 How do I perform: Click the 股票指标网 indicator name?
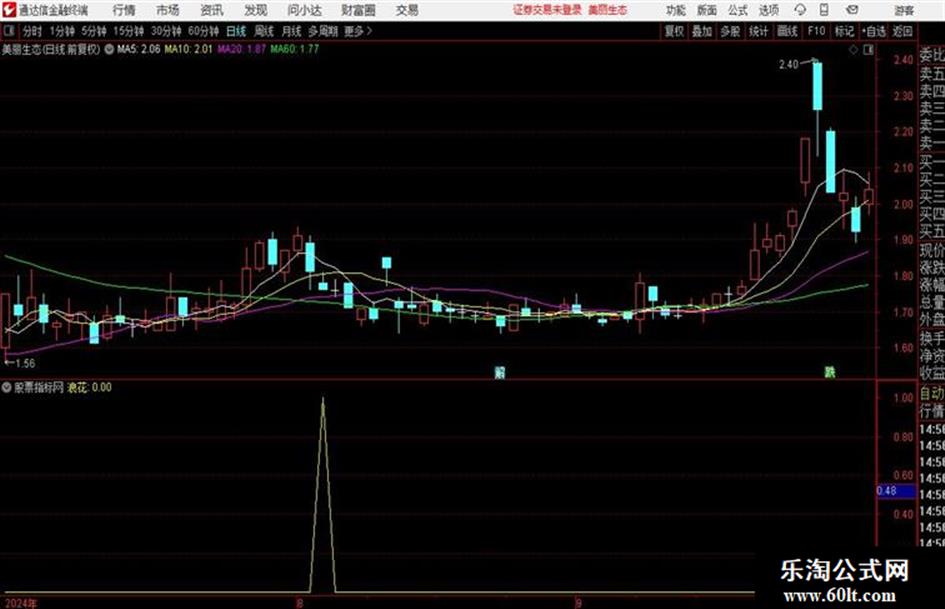(x=39, y=387)
